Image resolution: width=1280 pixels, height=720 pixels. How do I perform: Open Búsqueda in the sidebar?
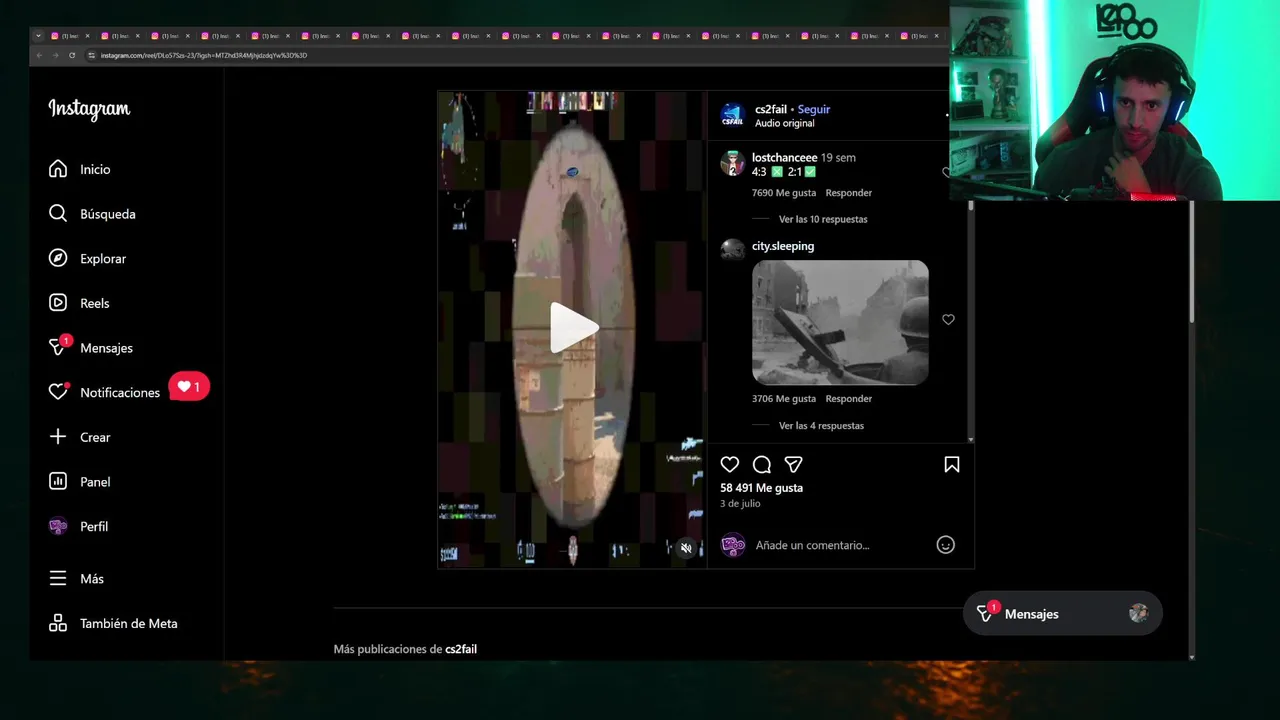click(x=92, y=214)
